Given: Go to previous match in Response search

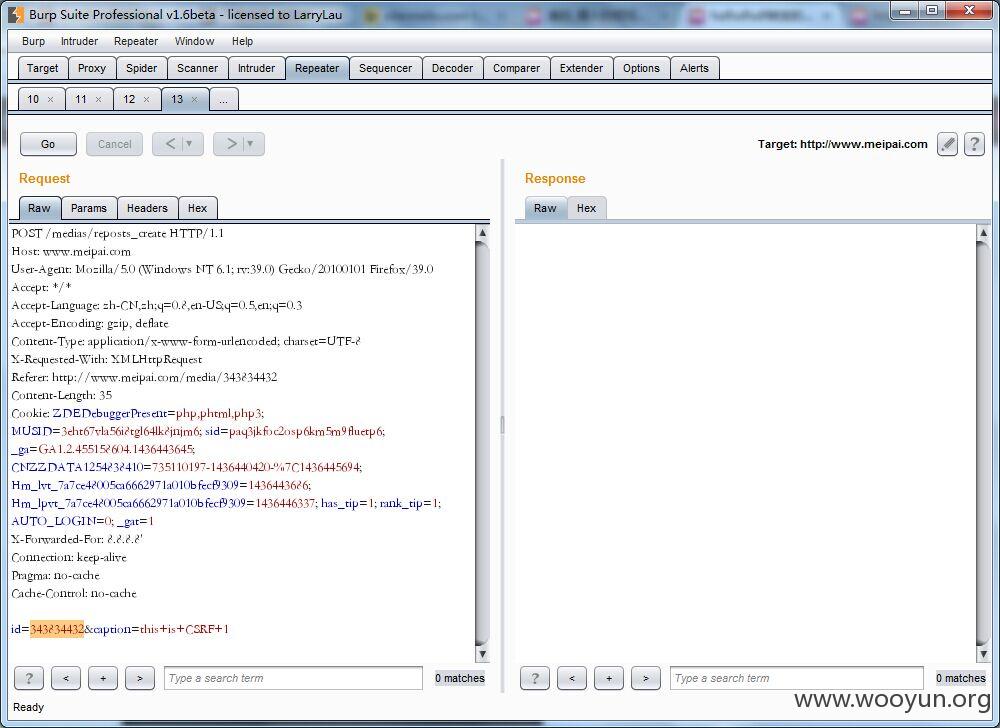Looking at the screenshot, I should pyautogui.click(x=572, y=678).
